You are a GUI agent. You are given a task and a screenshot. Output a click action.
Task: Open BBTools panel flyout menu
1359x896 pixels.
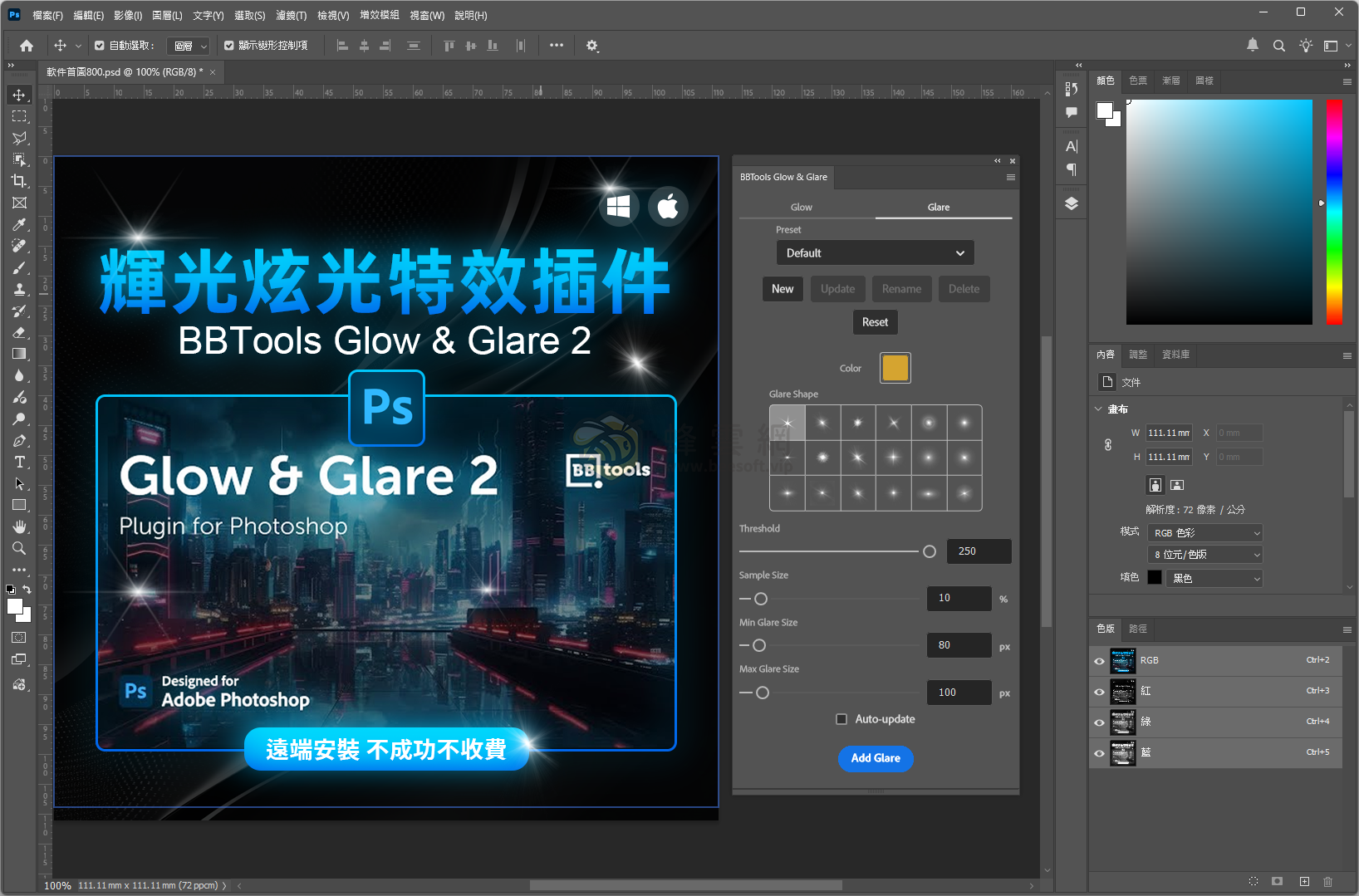[1011, 177]
